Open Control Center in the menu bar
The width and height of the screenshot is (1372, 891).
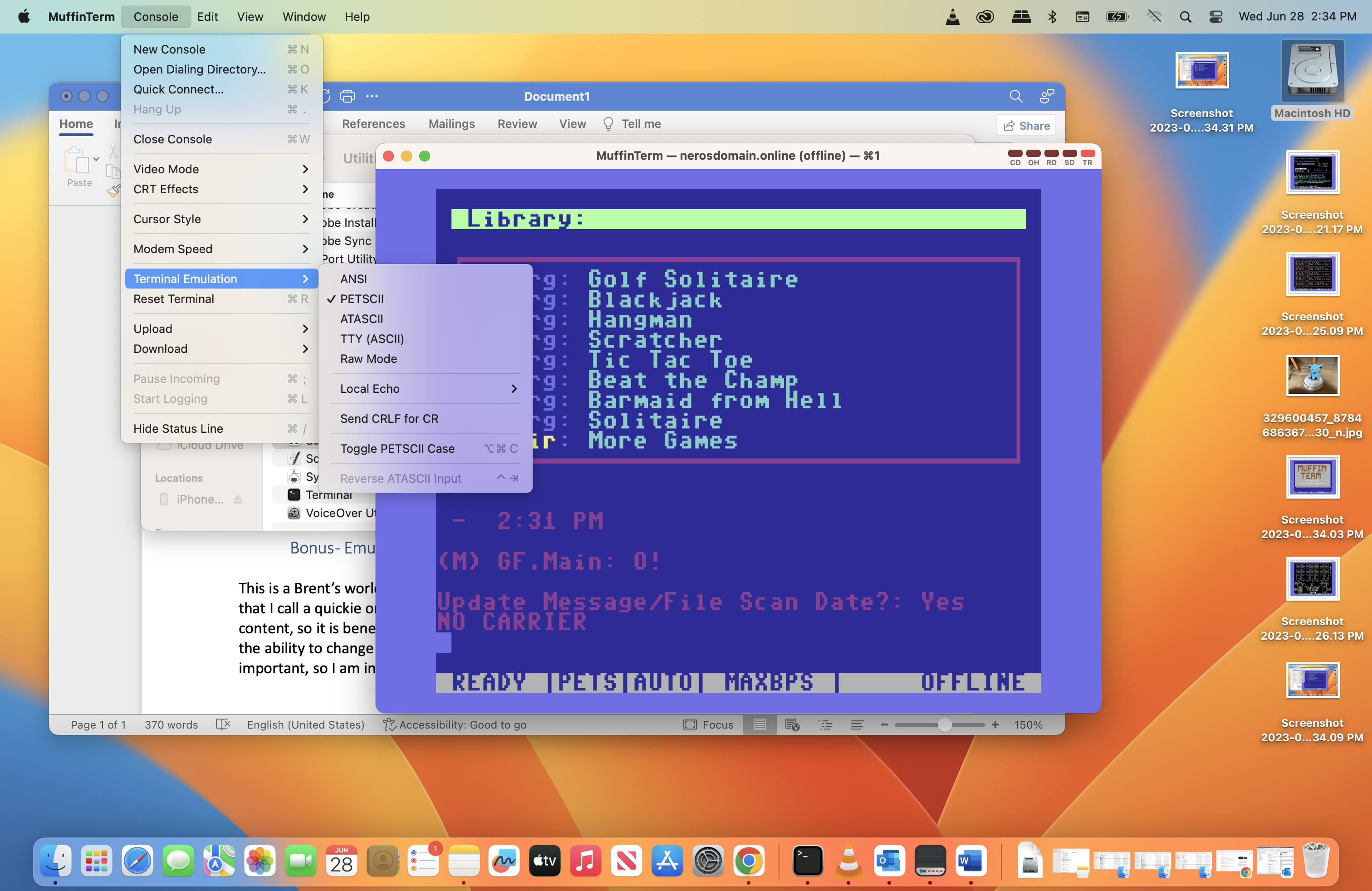pos(1215,17)
